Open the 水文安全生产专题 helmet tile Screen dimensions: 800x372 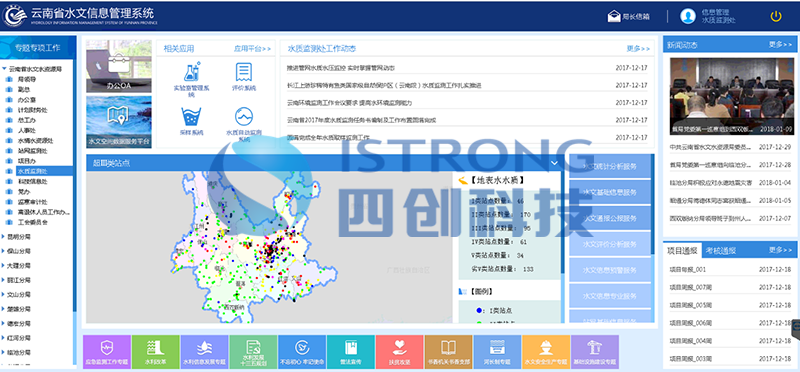coord(545,352)
